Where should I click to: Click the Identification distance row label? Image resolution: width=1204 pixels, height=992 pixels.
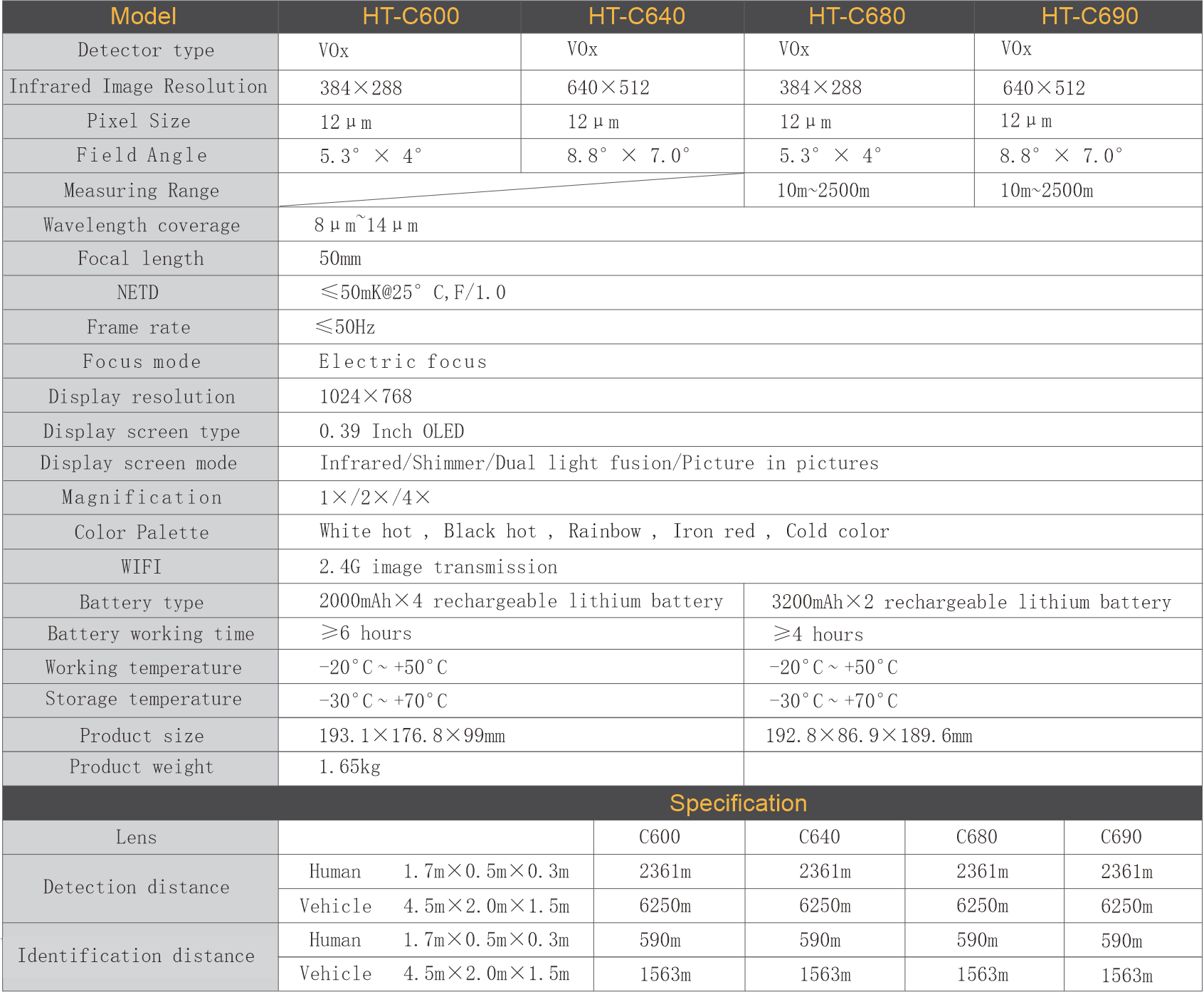pyautogui.click(x=137, y=956)
